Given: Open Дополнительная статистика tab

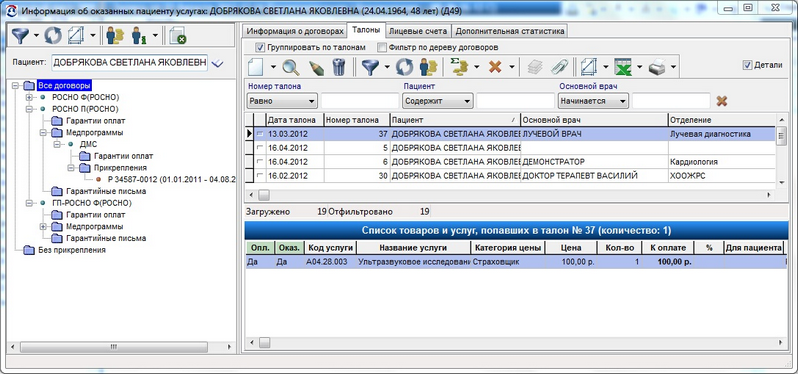Looking at the screenshot, I should pyautogui.click(x=509, y=31).
